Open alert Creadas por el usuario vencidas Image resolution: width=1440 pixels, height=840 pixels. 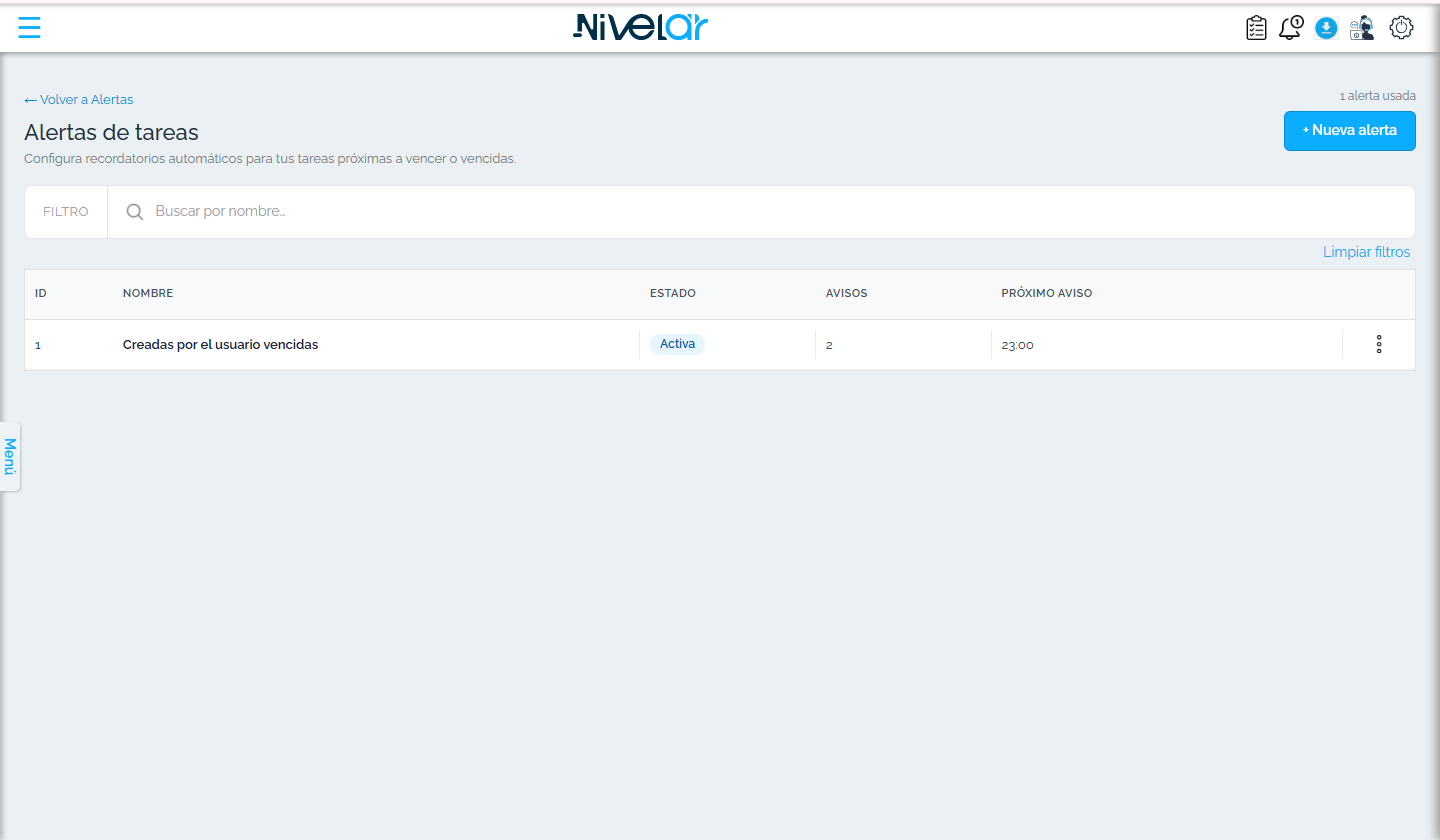pos(220,345)
